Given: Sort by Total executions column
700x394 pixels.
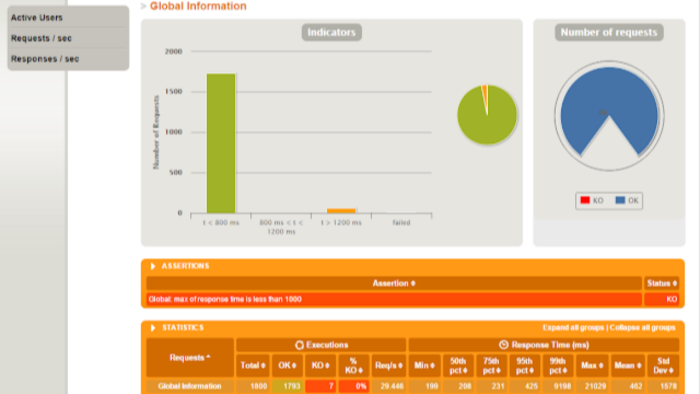Looking at the screenshot, I should pos(253,365).
